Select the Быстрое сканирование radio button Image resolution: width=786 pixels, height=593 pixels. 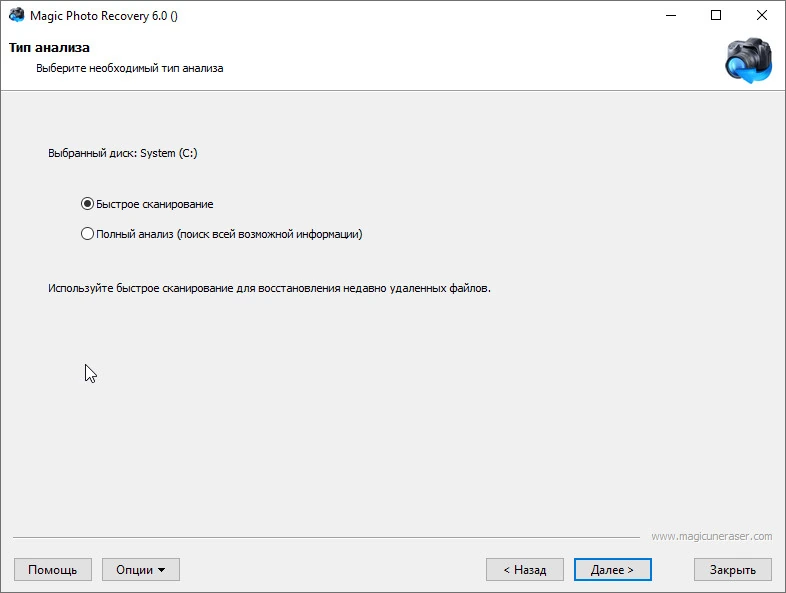click(x=87, y=204)
